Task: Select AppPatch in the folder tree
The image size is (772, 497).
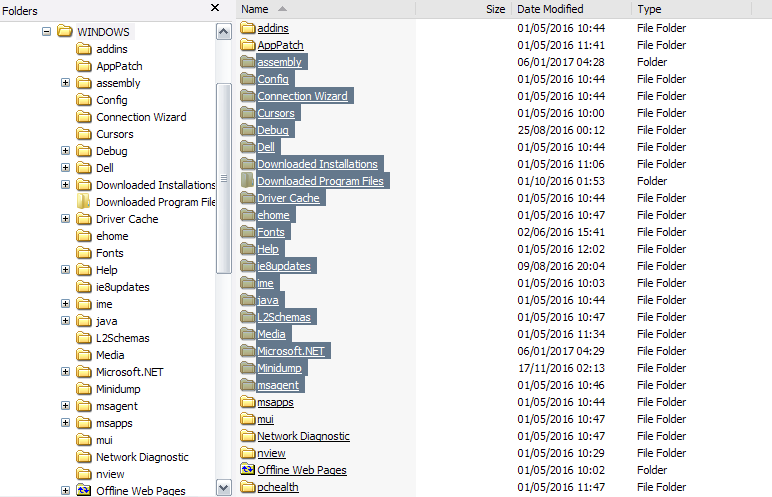Action: pyautogui.click(x=119, y=66)
